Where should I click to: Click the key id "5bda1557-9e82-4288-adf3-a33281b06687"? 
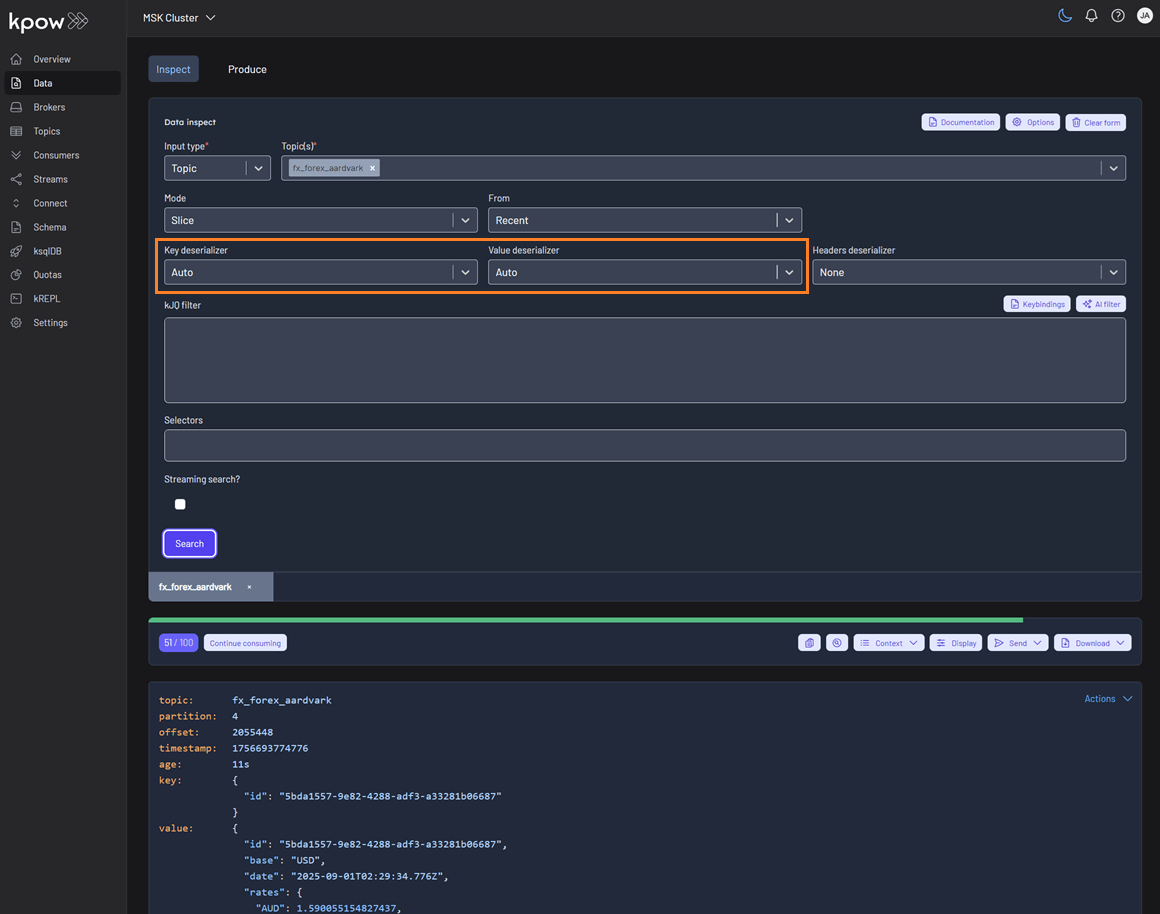tap(390, 796)
